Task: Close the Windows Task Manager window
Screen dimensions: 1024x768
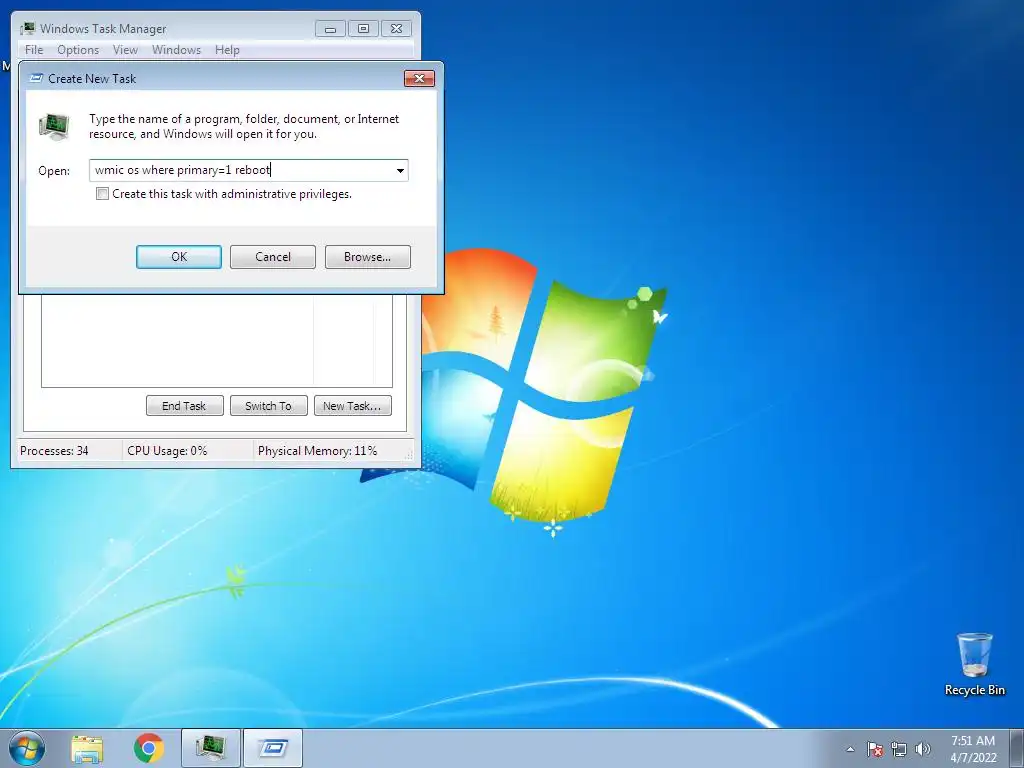Action: pos(396,29)
